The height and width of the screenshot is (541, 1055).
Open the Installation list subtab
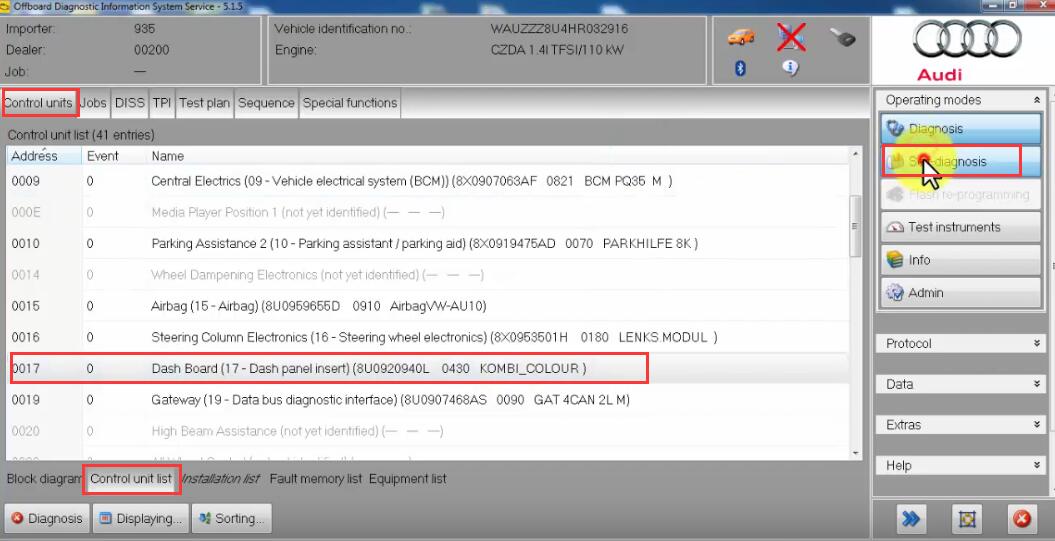(x=221, y=479)
